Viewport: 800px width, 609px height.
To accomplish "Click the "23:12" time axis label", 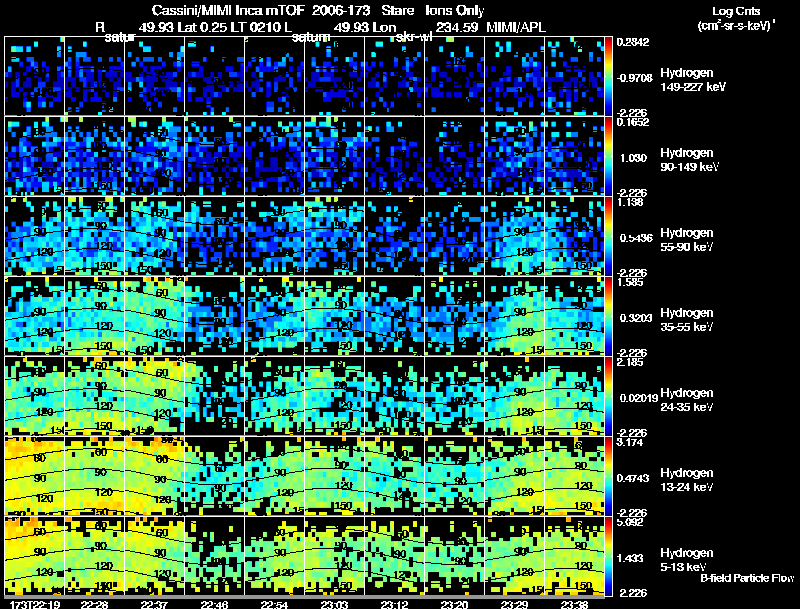I will coord(394,604).
